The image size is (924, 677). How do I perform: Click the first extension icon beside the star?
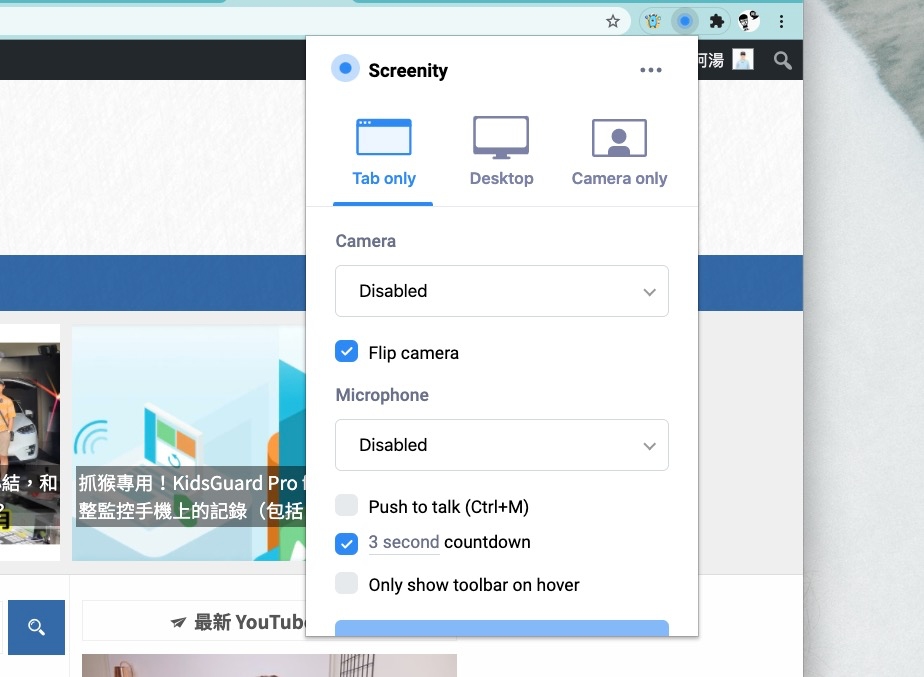pos(653,22)
